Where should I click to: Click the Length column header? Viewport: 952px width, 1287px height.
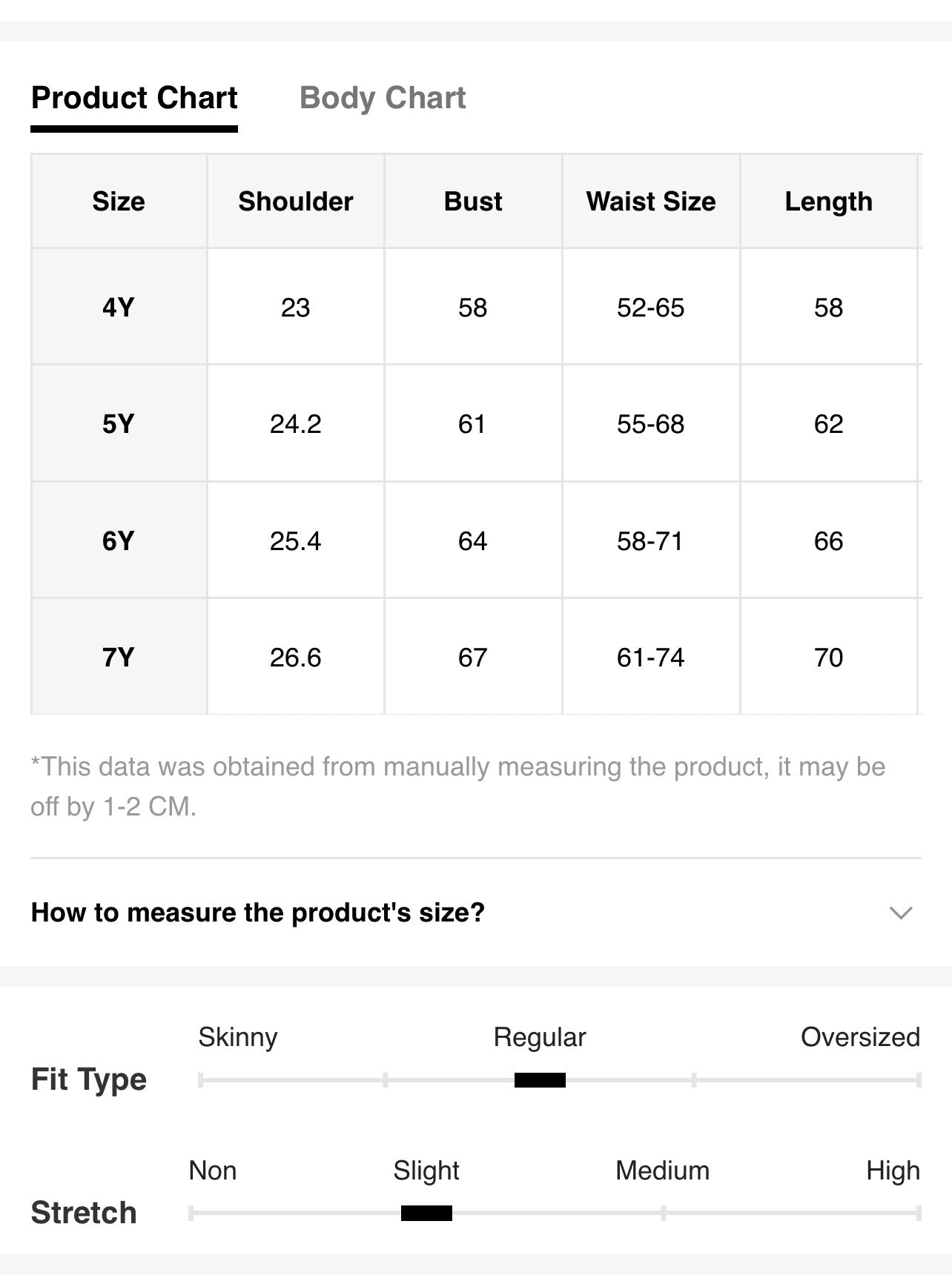[829, 202]
